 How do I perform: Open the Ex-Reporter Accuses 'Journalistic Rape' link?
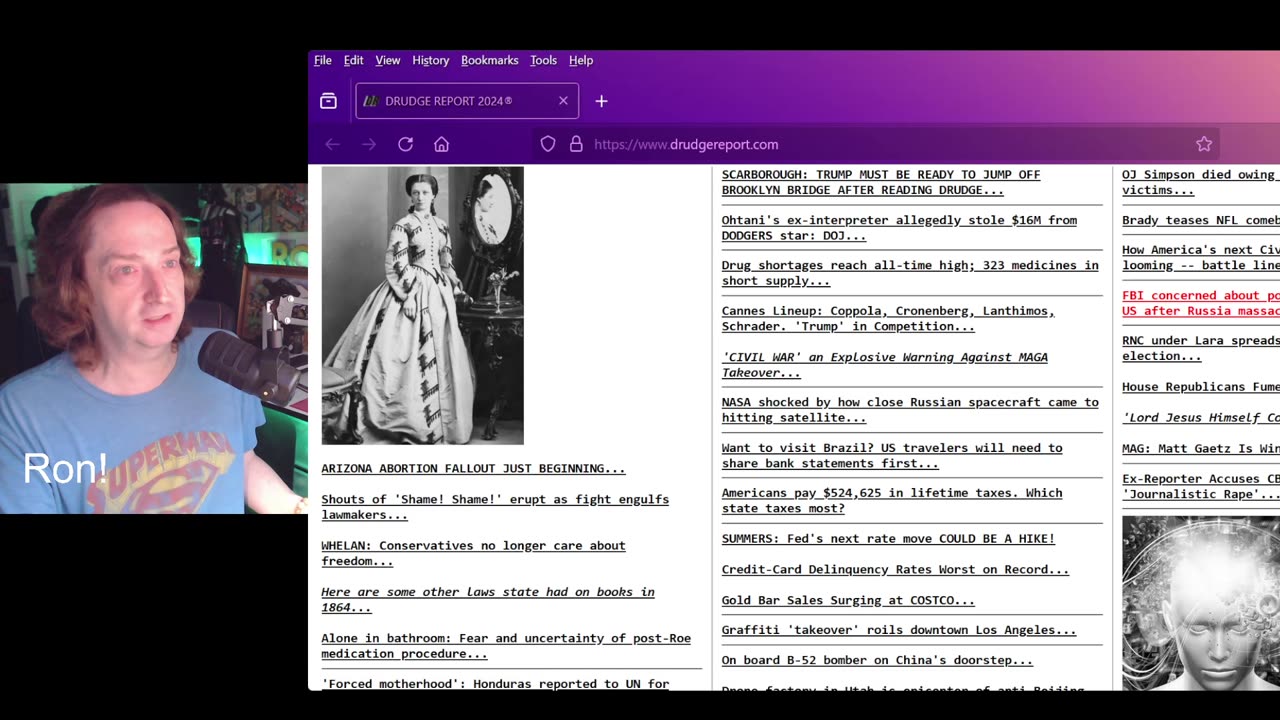(1200, 486)
